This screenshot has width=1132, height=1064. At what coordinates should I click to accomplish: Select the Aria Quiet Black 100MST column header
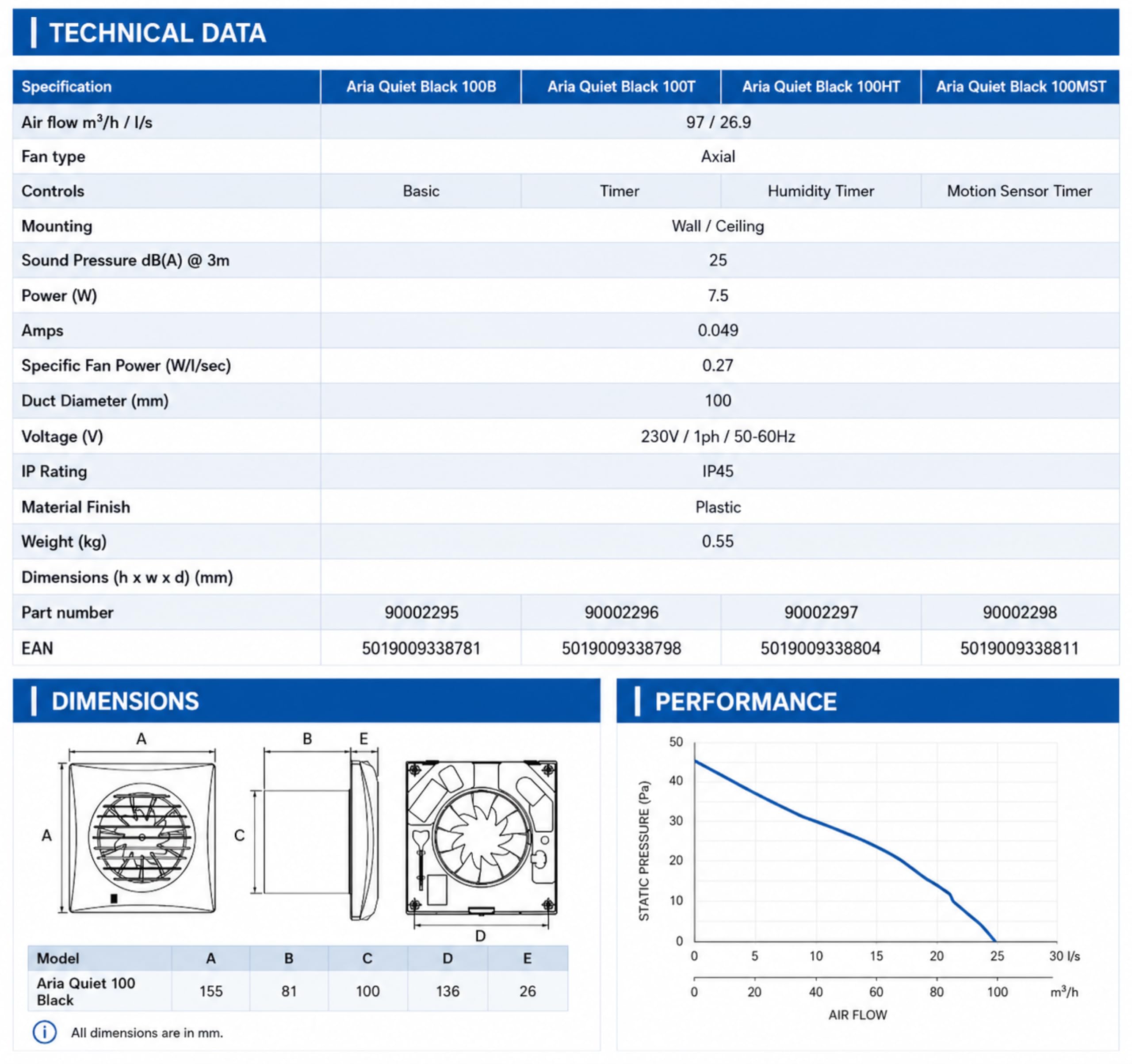click(x=1021, y=87)
